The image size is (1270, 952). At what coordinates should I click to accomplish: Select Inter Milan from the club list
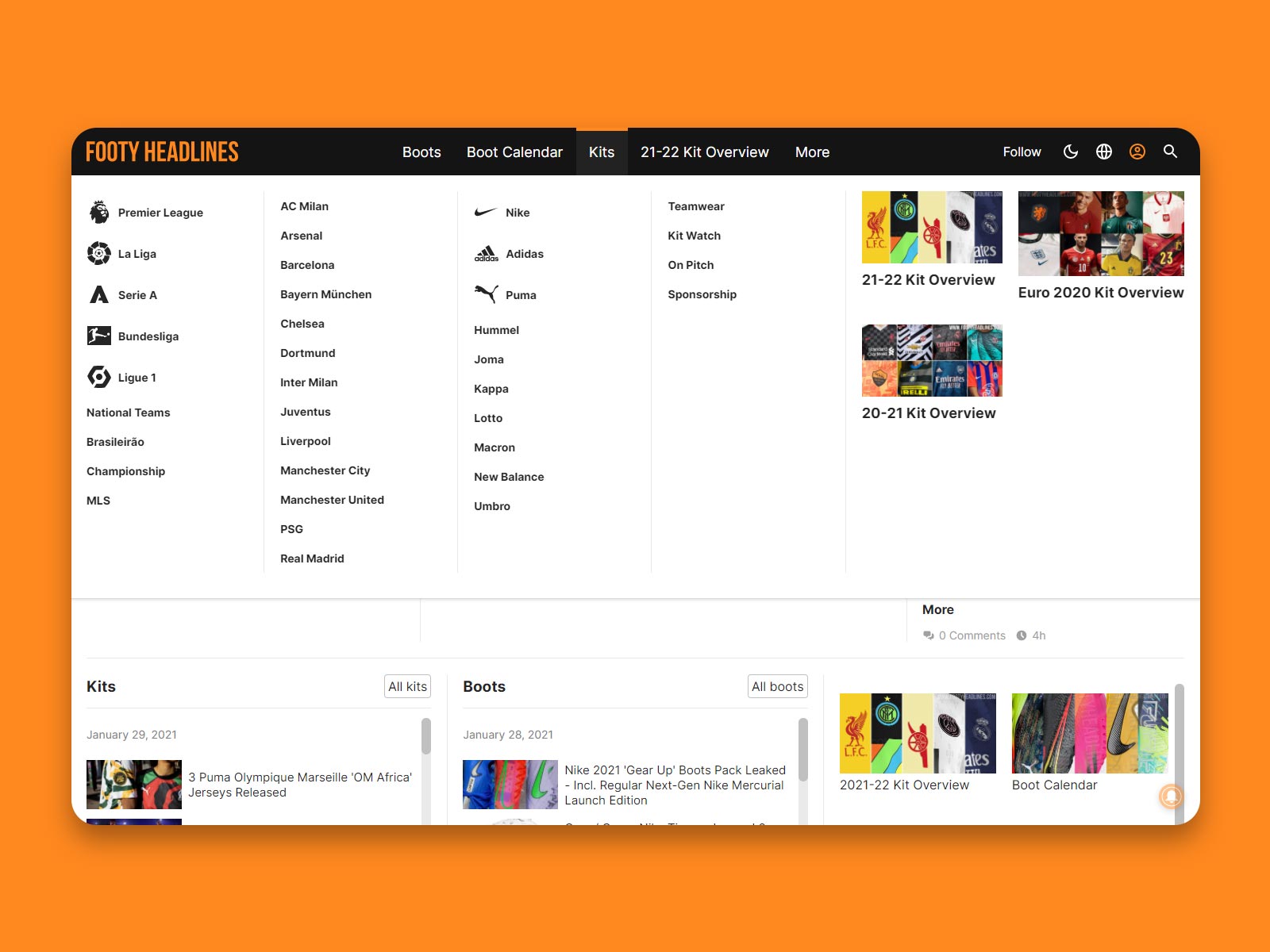click(x=309, y=382)
